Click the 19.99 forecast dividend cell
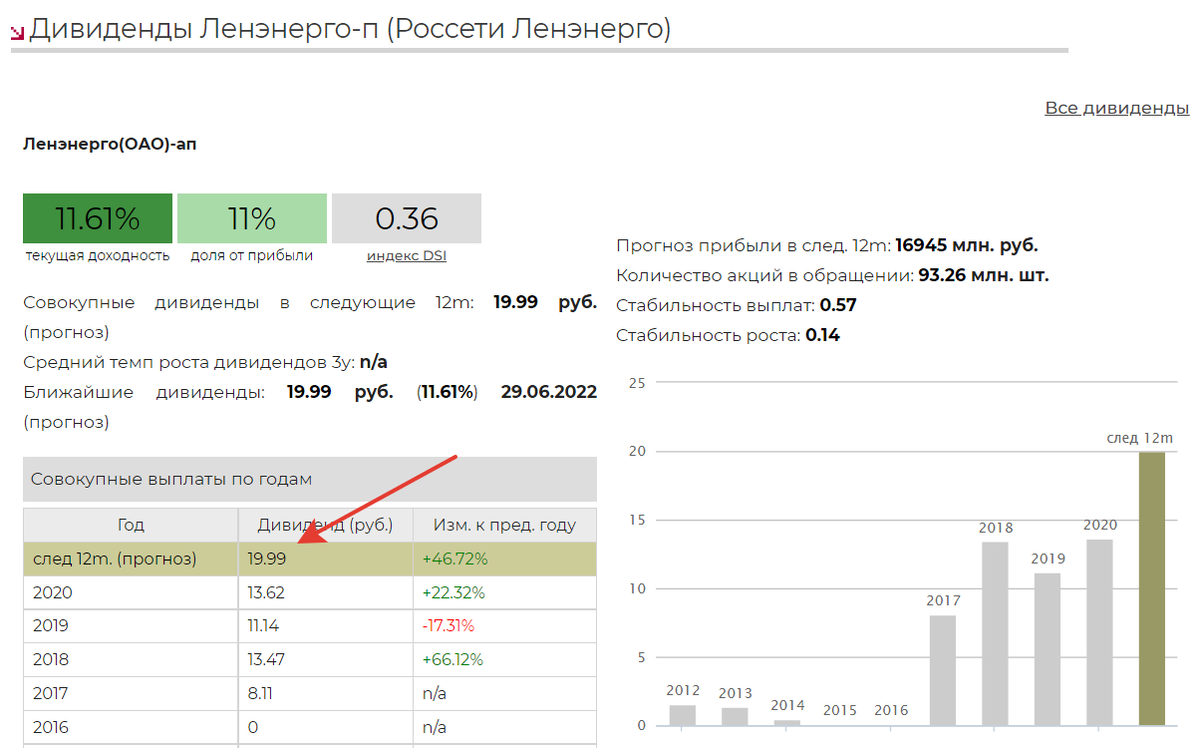This screenshot has height=748, width=1200. pyautogui.click(x=326, y=559)
